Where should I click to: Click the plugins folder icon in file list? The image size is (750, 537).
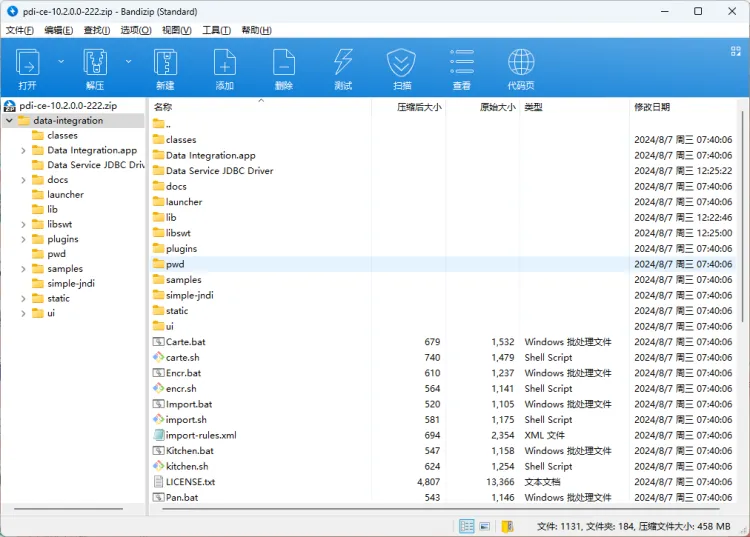(x=159, y=248)
